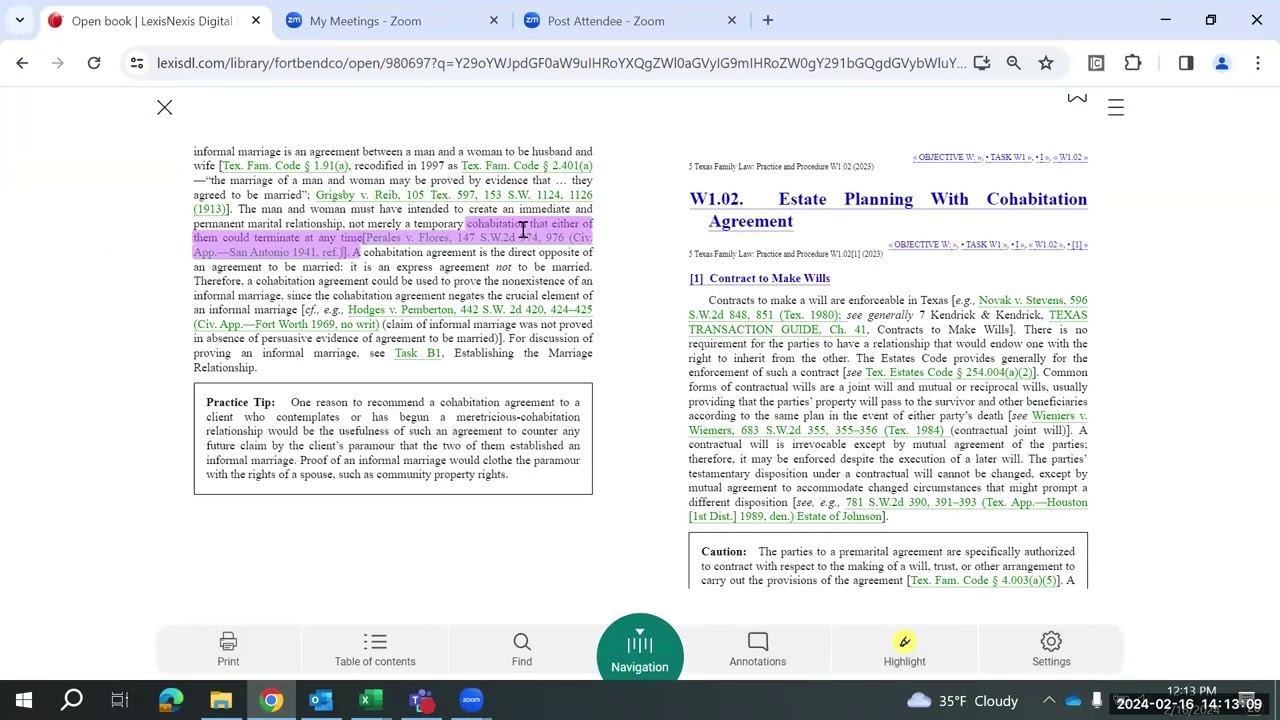Open the Find search tool
Screen dimensions: 1280x720
click(522, 649)
